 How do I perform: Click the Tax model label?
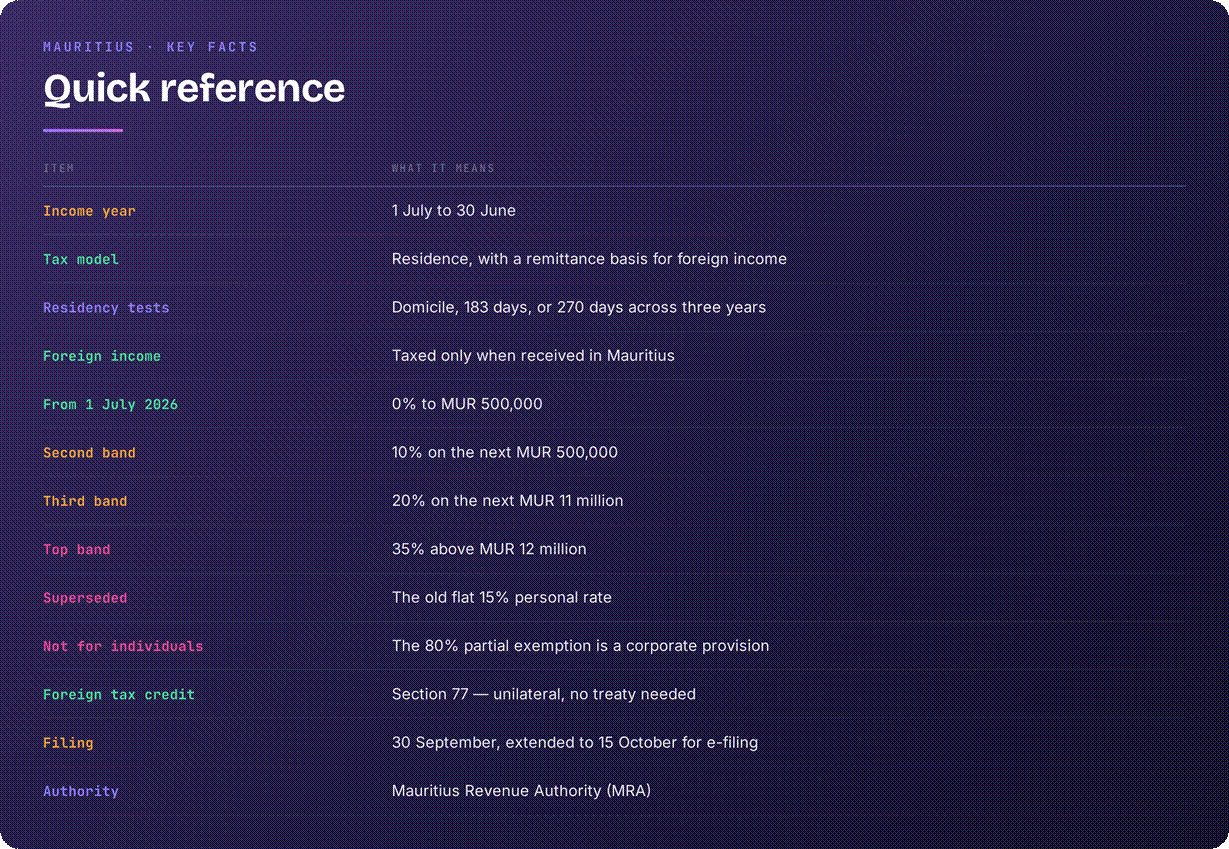[81, 259]
